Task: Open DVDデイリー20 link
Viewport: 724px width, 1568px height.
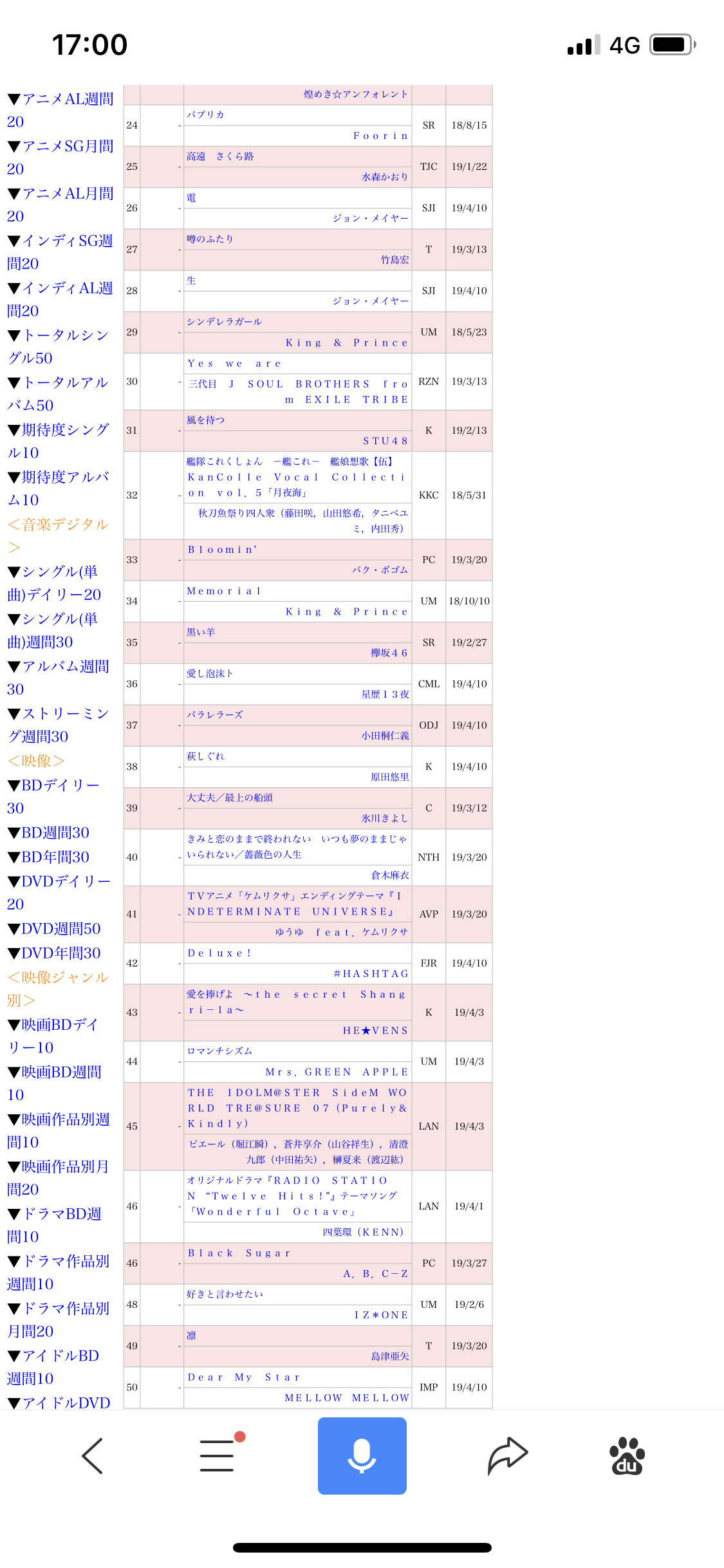Action: [59, 893]
